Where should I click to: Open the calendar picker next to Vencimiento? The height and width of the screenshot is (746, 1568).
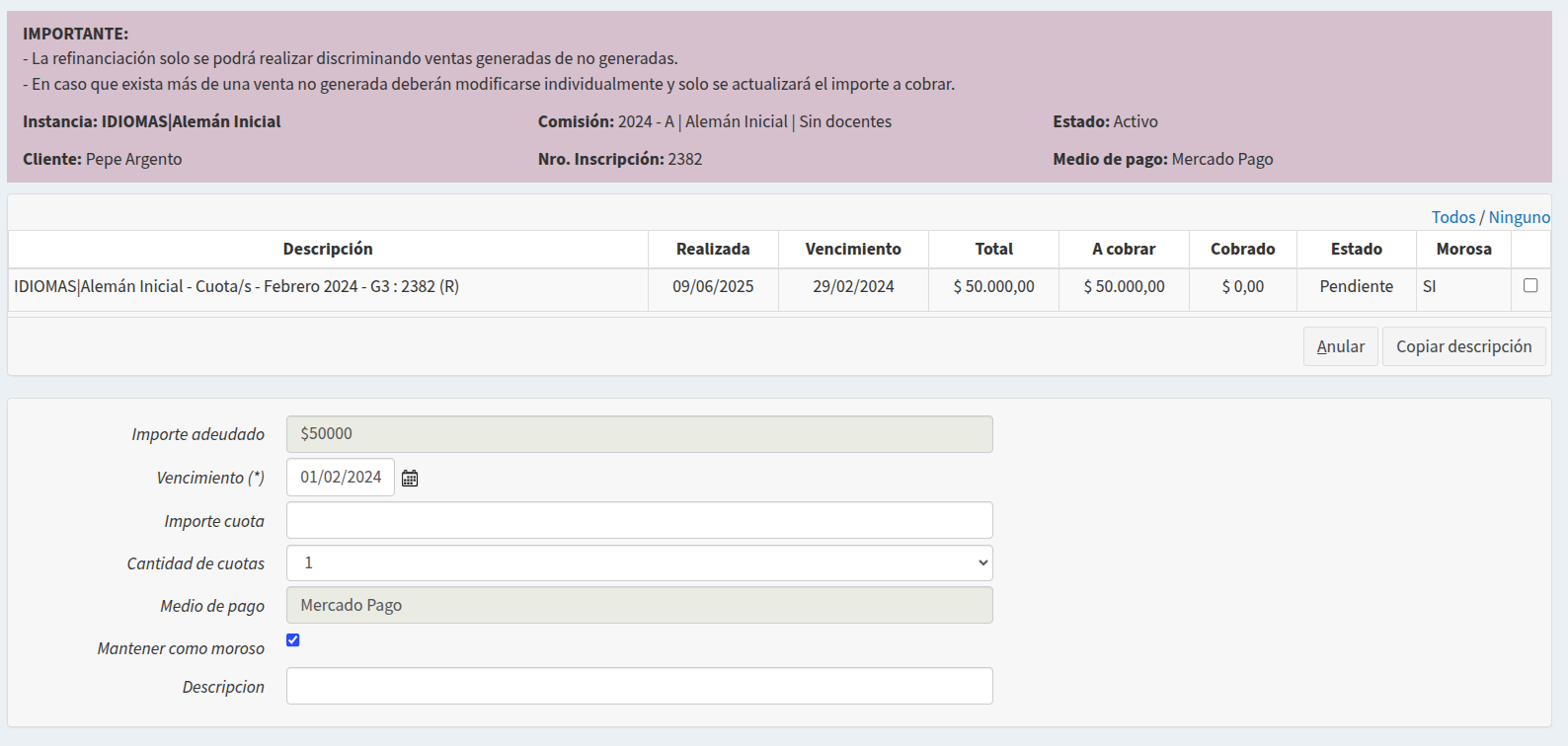410,479
